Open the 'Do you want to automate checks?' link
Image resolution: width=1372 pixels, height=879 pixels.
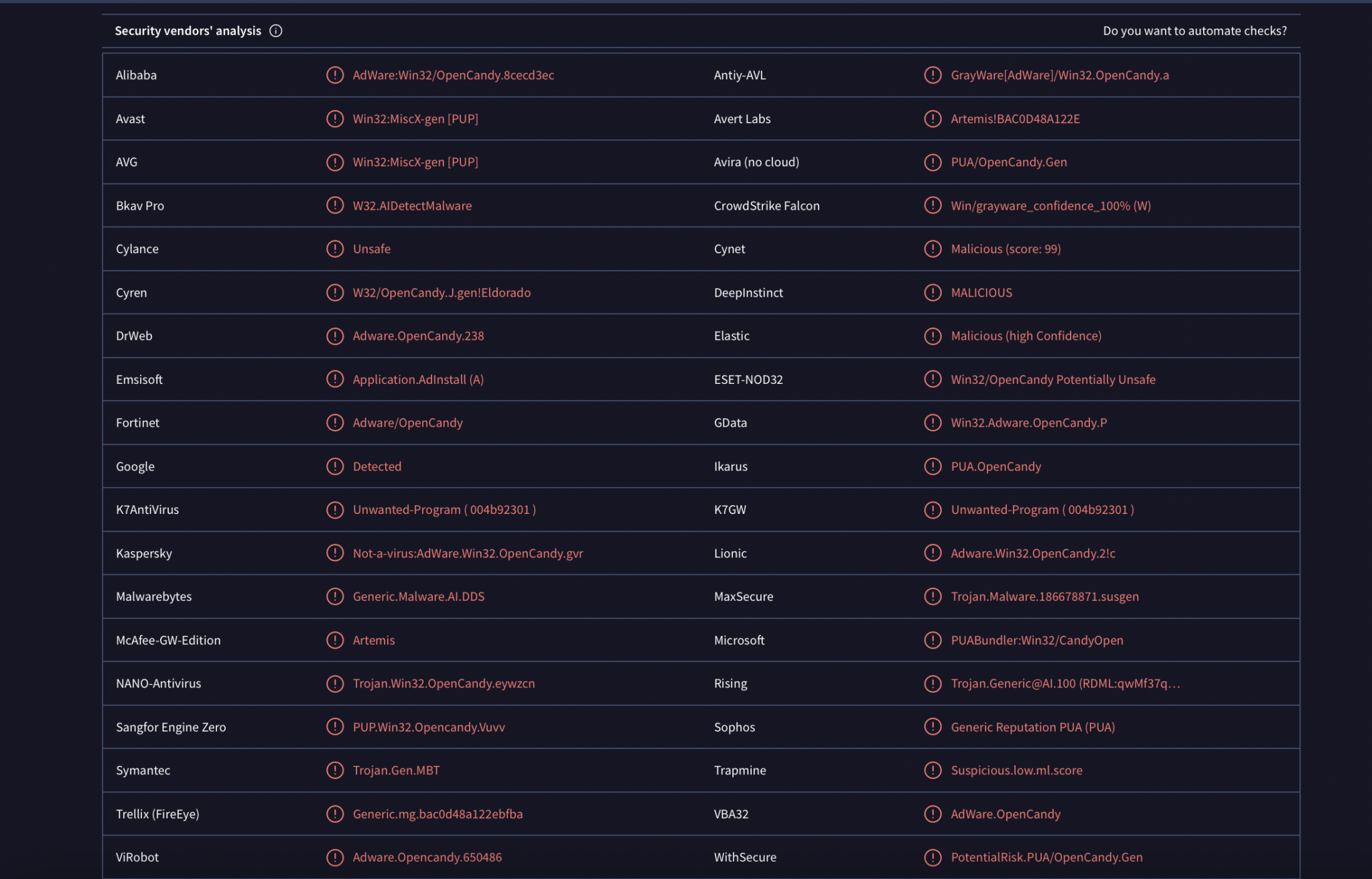click(x=1195, y=30)
